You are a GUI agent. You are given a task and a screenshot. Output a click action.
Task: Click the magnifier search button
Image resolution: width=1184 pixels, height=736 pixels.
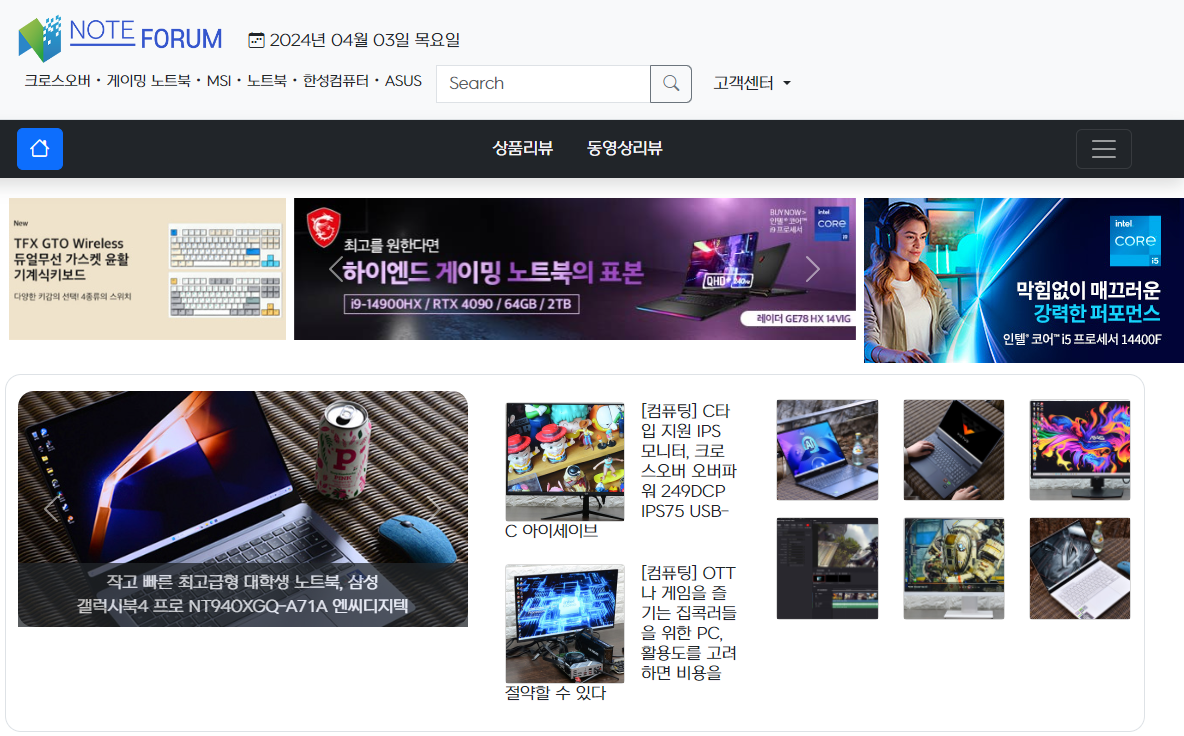(671, 84)
